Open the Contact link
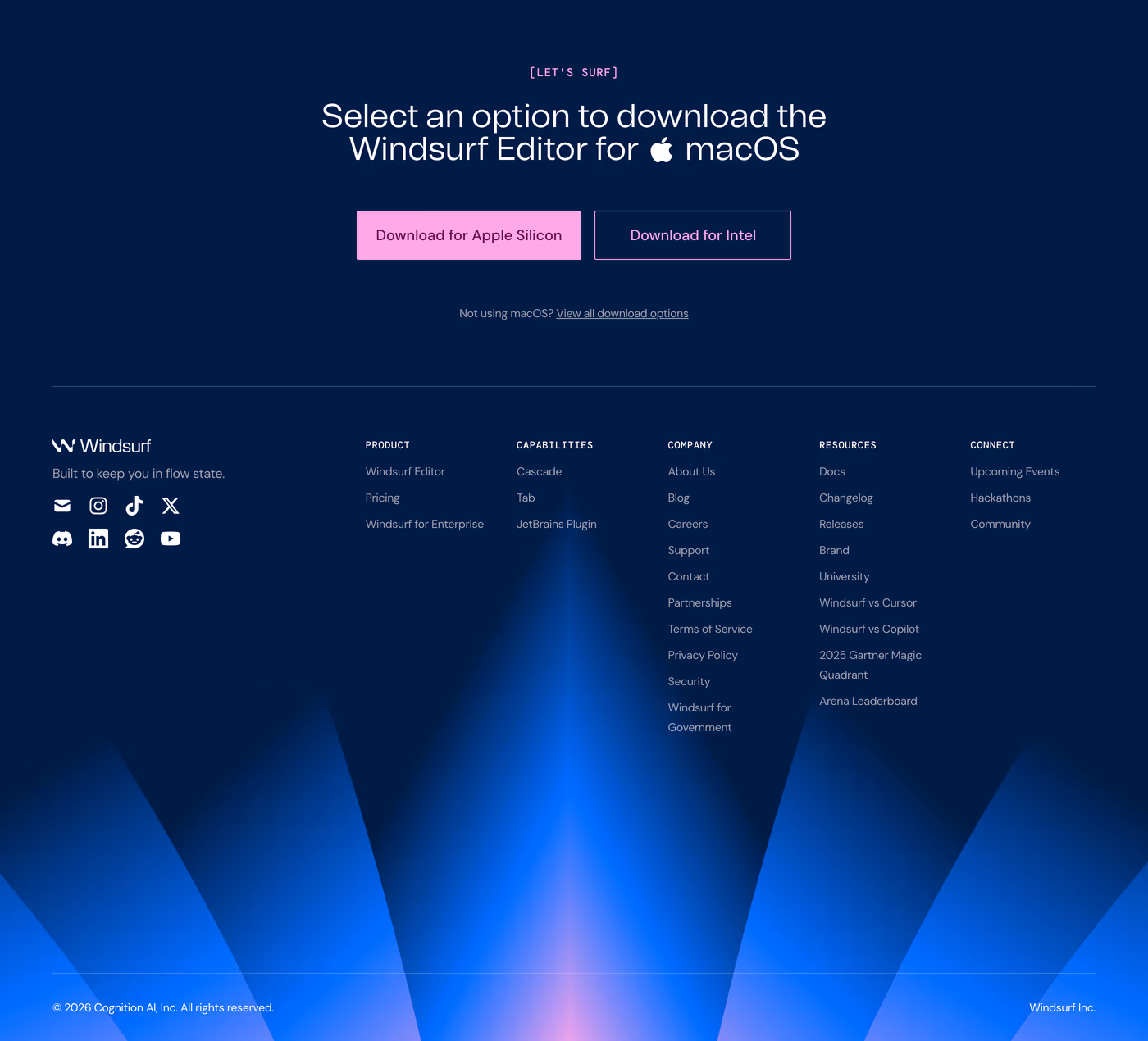This screenshot has width=1148, height=1041. [689, 576]
